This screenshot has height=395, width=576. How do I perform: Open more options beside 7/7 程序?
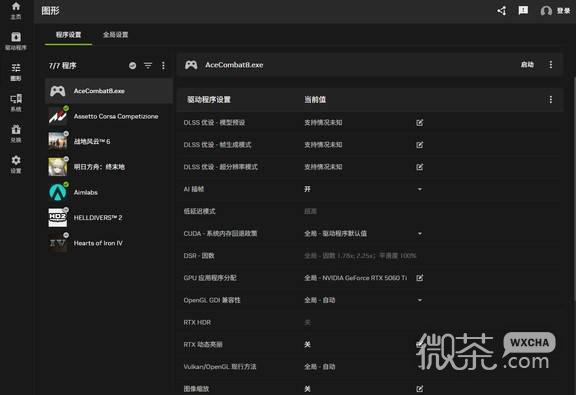(x=163, y=65)
